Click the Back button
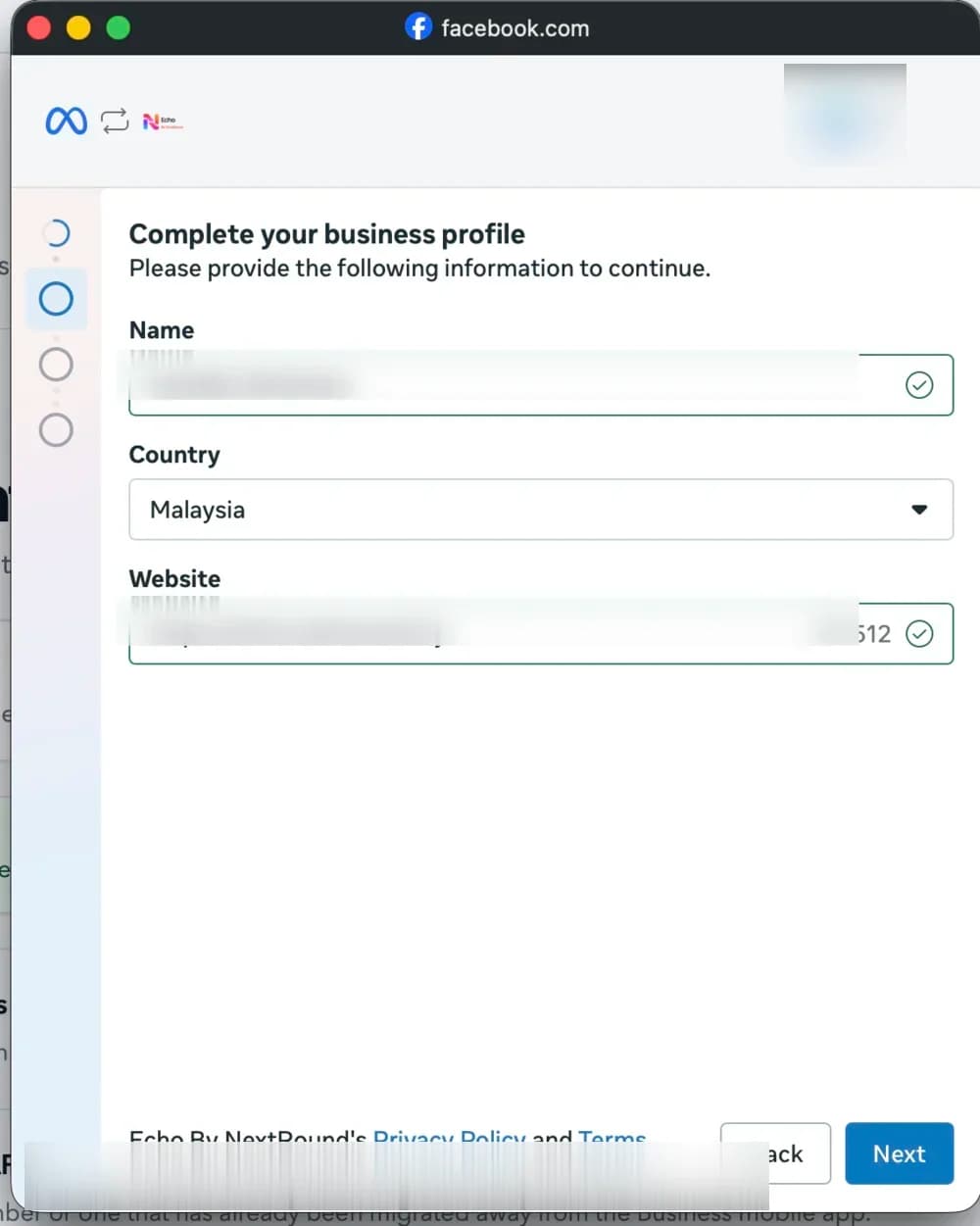 pos(776,1153)
